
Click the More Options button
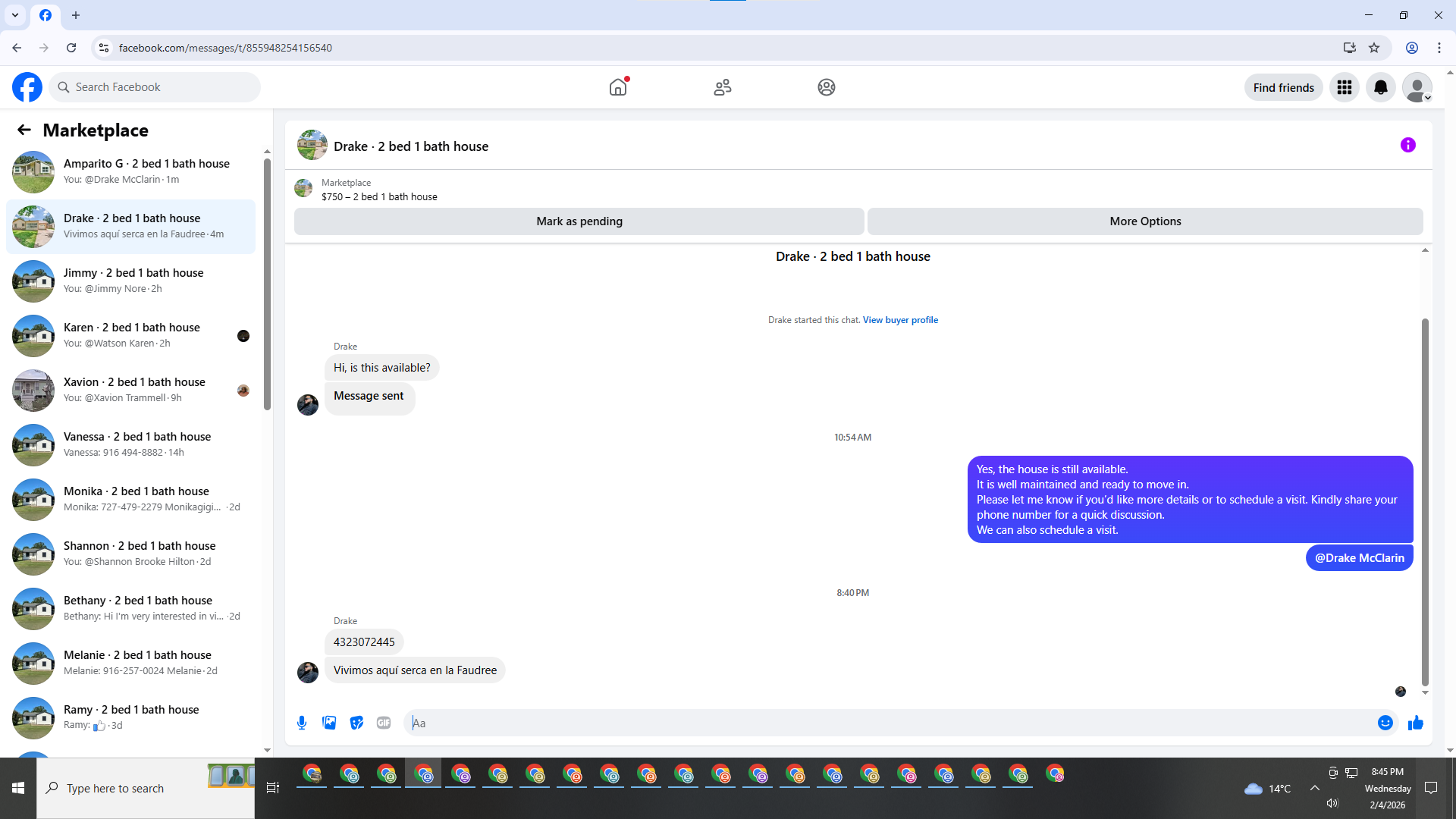pos(1144,221)
